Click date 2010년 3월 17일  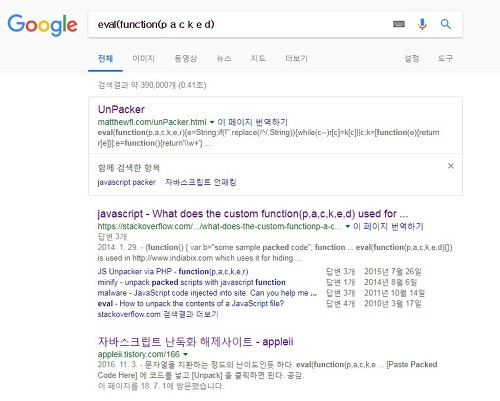[x=393, y=304]
